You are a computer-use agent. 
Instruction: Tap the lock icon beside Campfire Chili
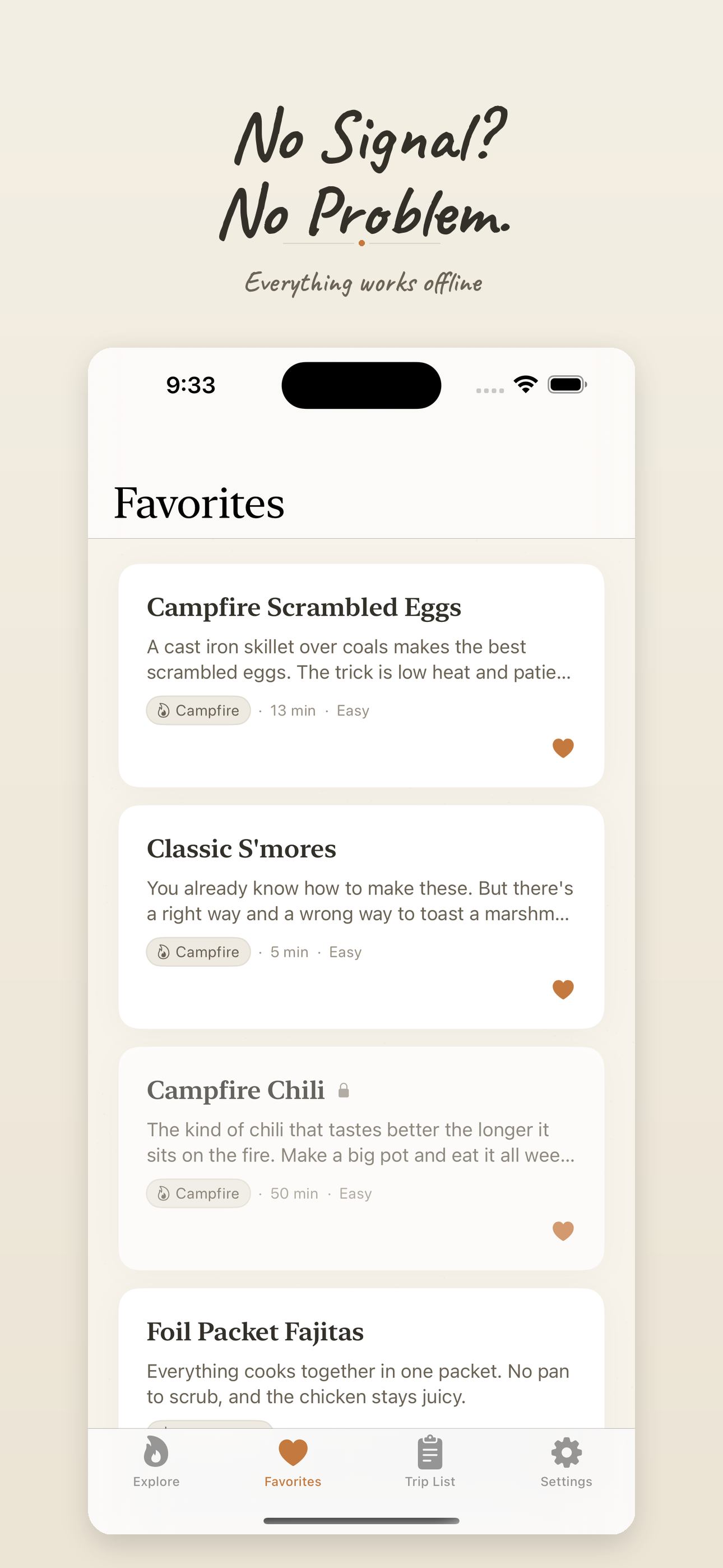[x=344, y=1090]
